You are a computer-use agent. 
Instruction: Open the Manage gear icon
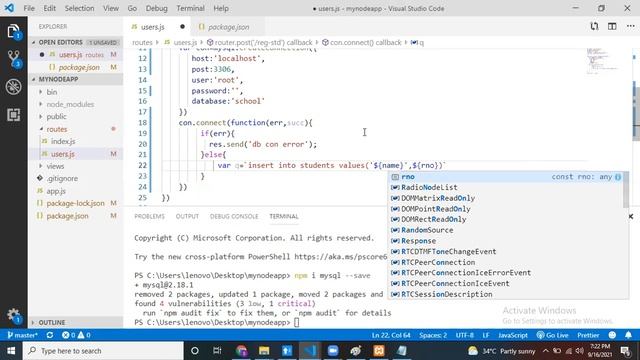13,315
